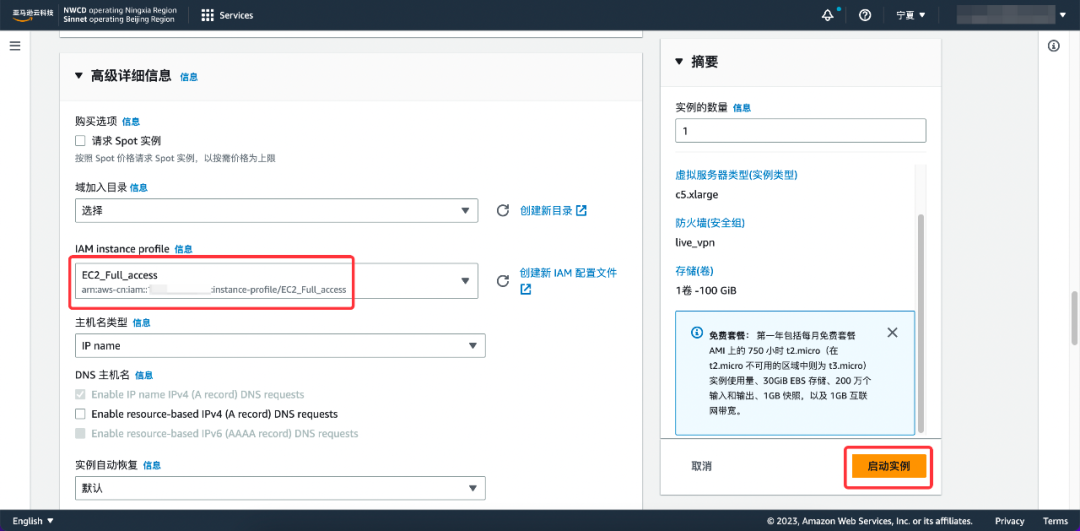This screenshot has width=1080, height=531.
Task: Collapse the 摘要 summary panel
Action: (680, 62)
